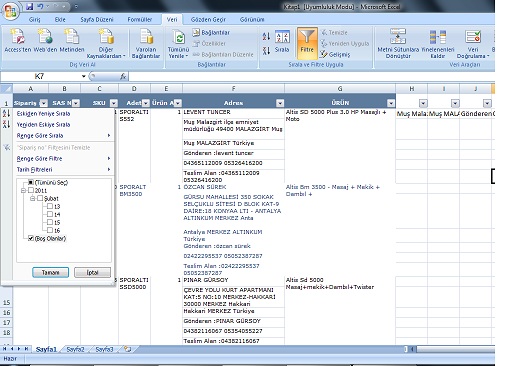The image size is (511, 366).
Task: Cancel the filter with İptal button
Action: click(92, 272)
